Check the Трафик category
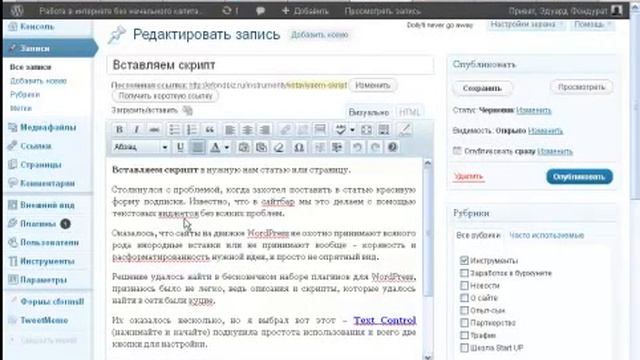The height and width of the screenshot is (360, 640). 464,335
